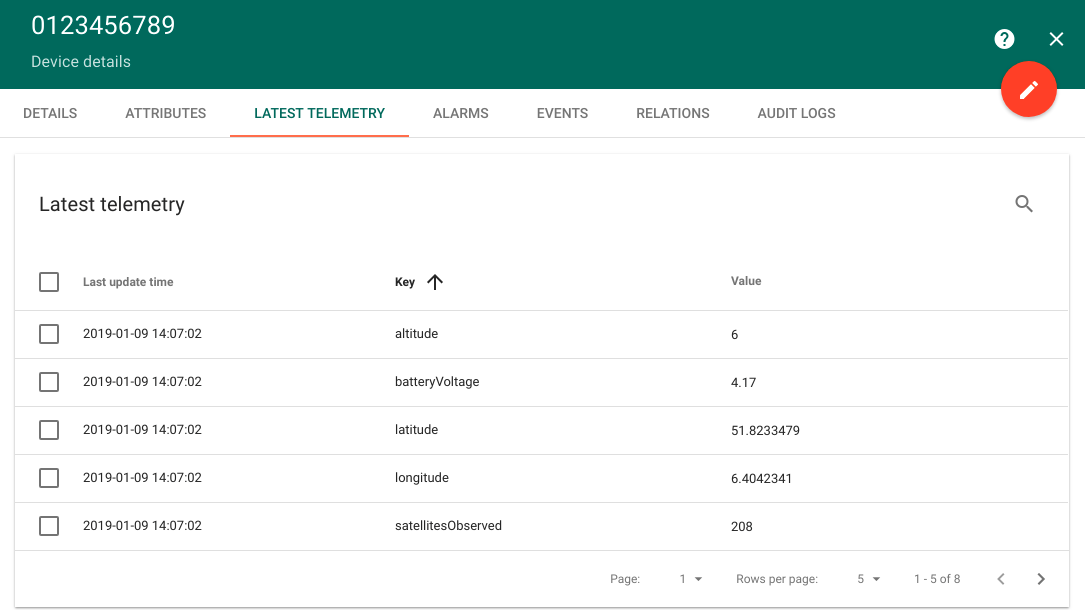Tick the select-all checkbox in header
This screenshot has width=1085, height=610.
(x=49, y=282)
